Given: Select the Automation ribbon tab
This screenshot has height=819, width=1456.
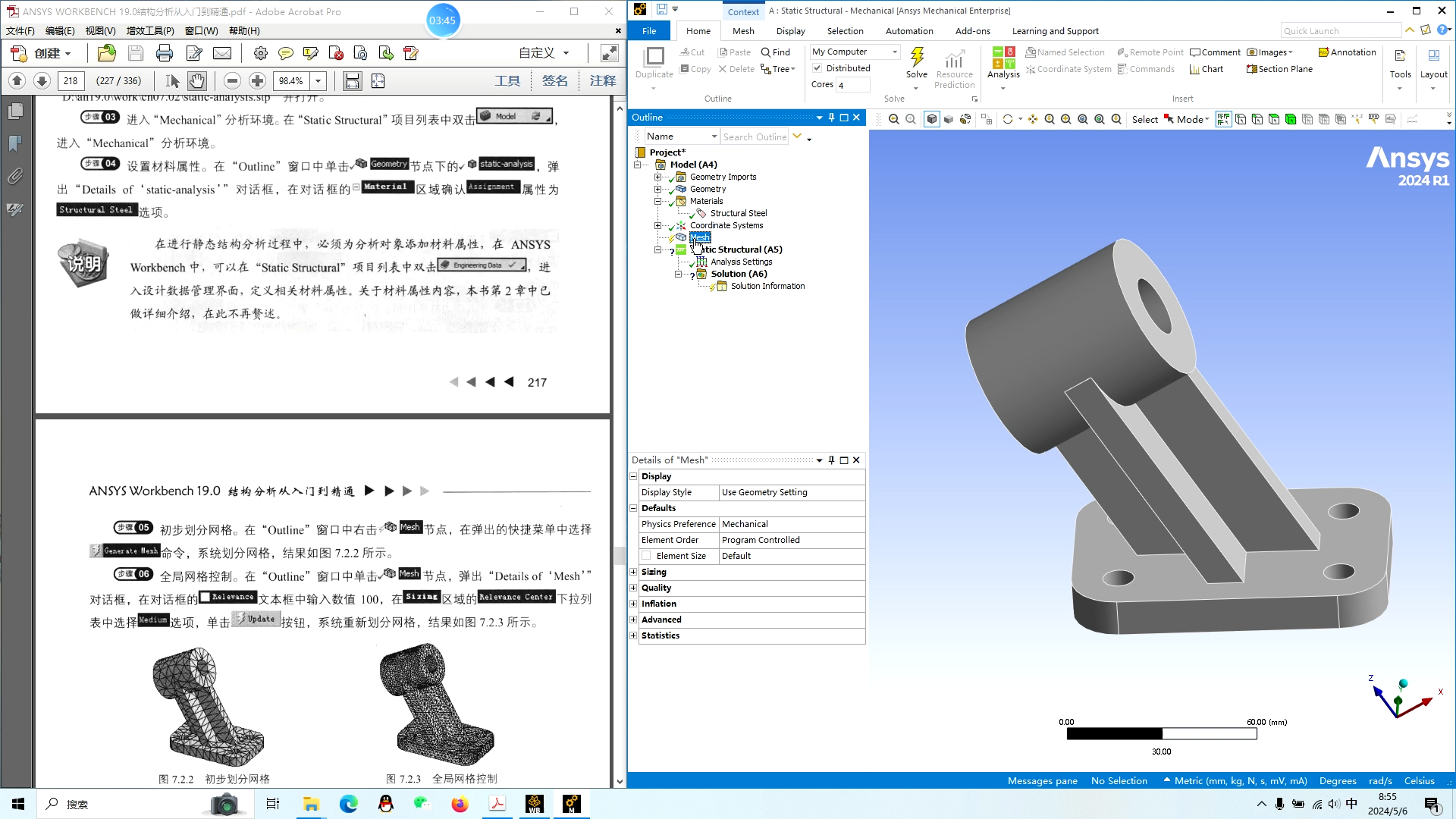Looking at the screenshot, I should (909, 31).
